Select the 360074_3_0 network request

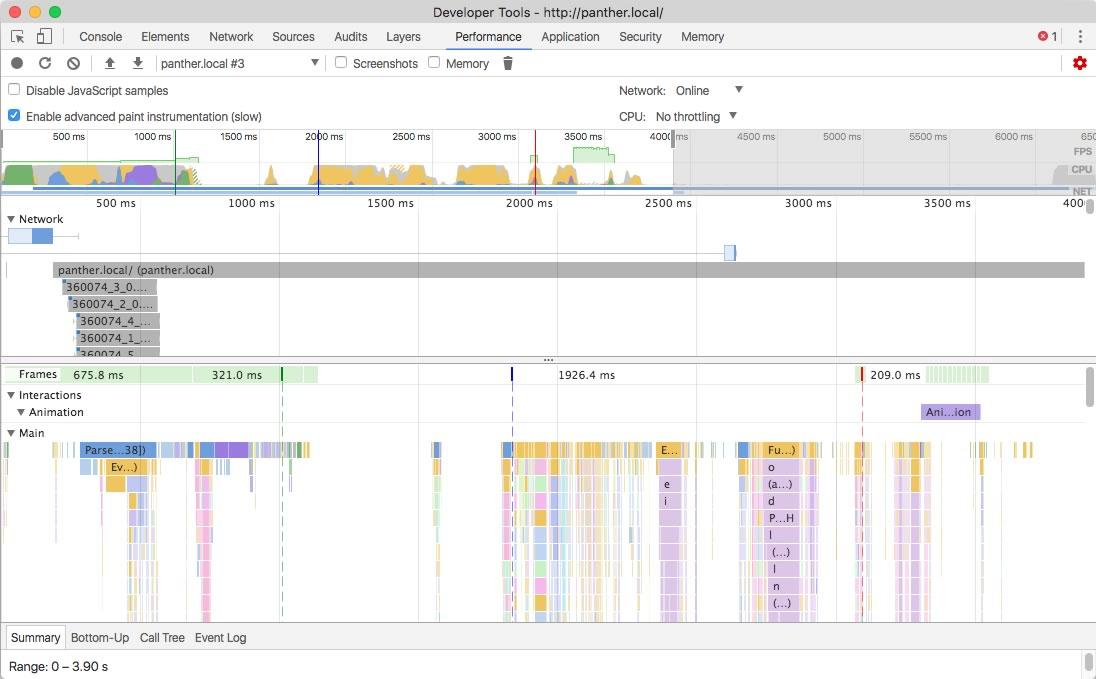pos(110,287)
